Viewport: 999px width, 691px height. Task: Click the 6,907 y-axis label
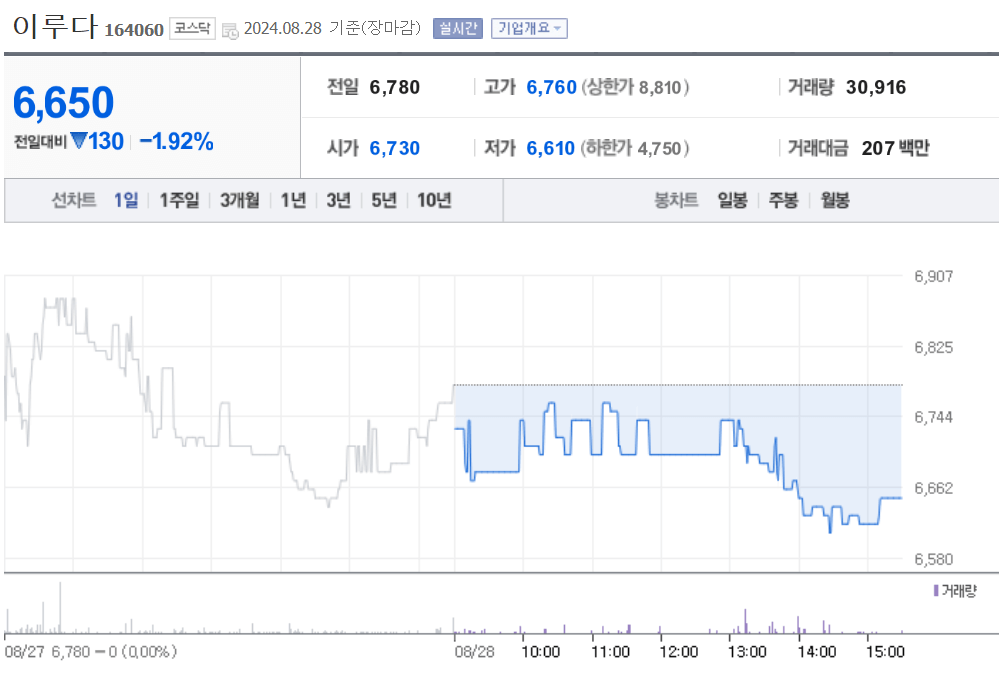pos(933,276)
